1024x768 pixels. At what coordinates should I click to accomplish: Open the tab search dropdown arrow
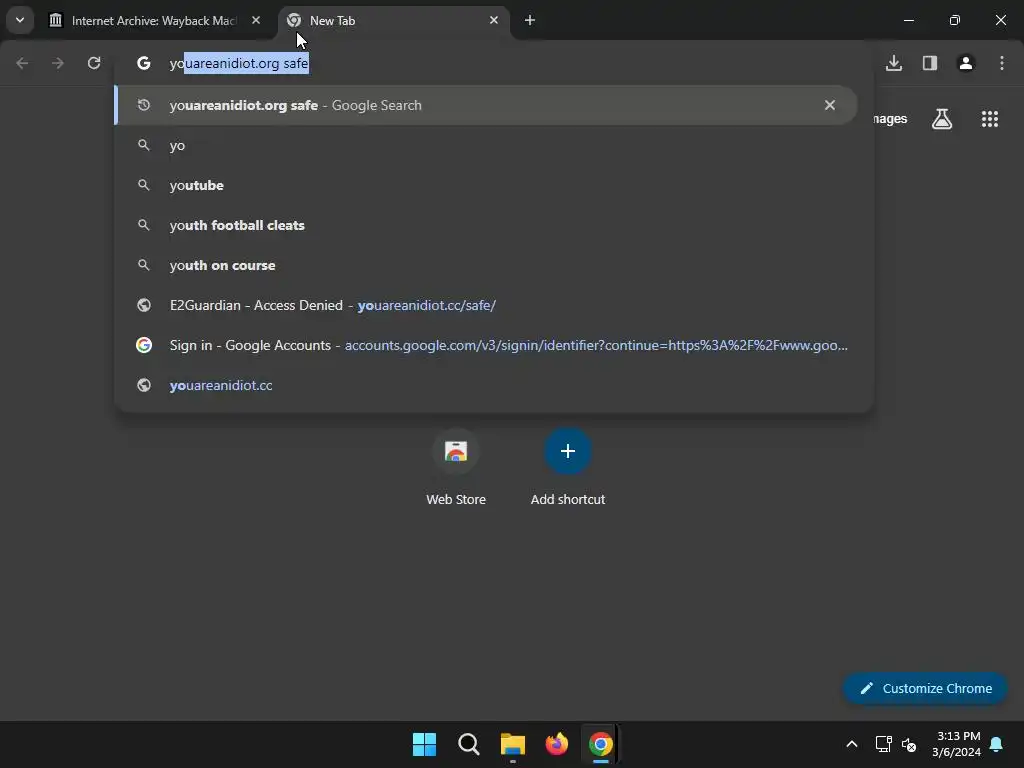20,20
